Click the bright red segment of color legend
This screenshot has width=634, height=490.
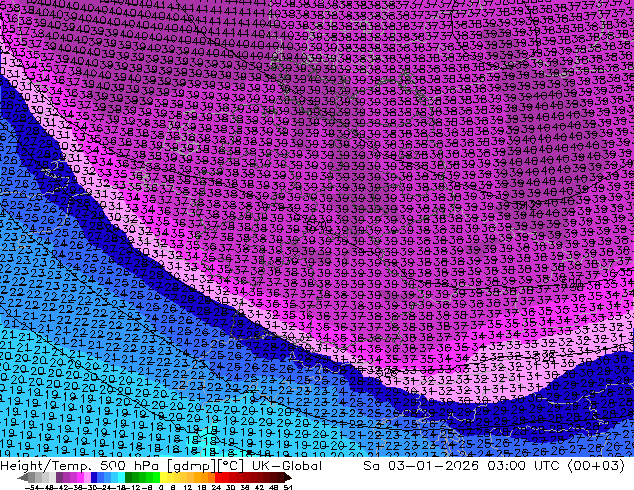pos(219,477)
